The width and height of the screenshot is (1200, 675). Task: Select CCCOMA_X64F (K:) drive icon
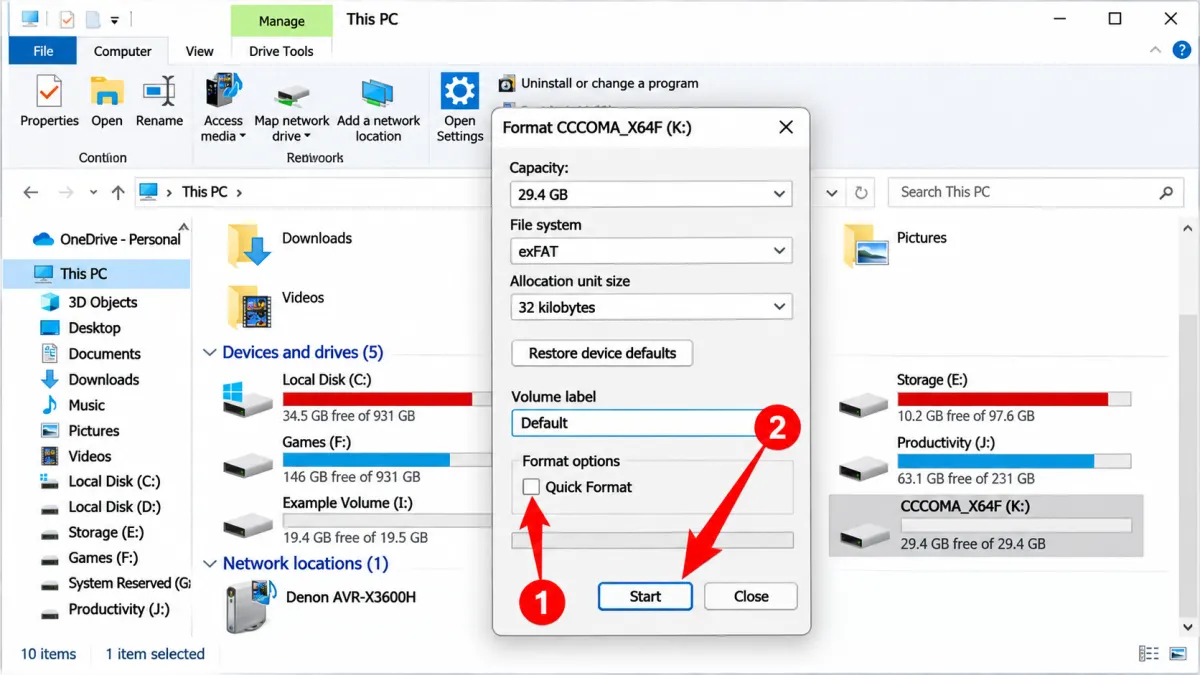(x=863, y=535)
